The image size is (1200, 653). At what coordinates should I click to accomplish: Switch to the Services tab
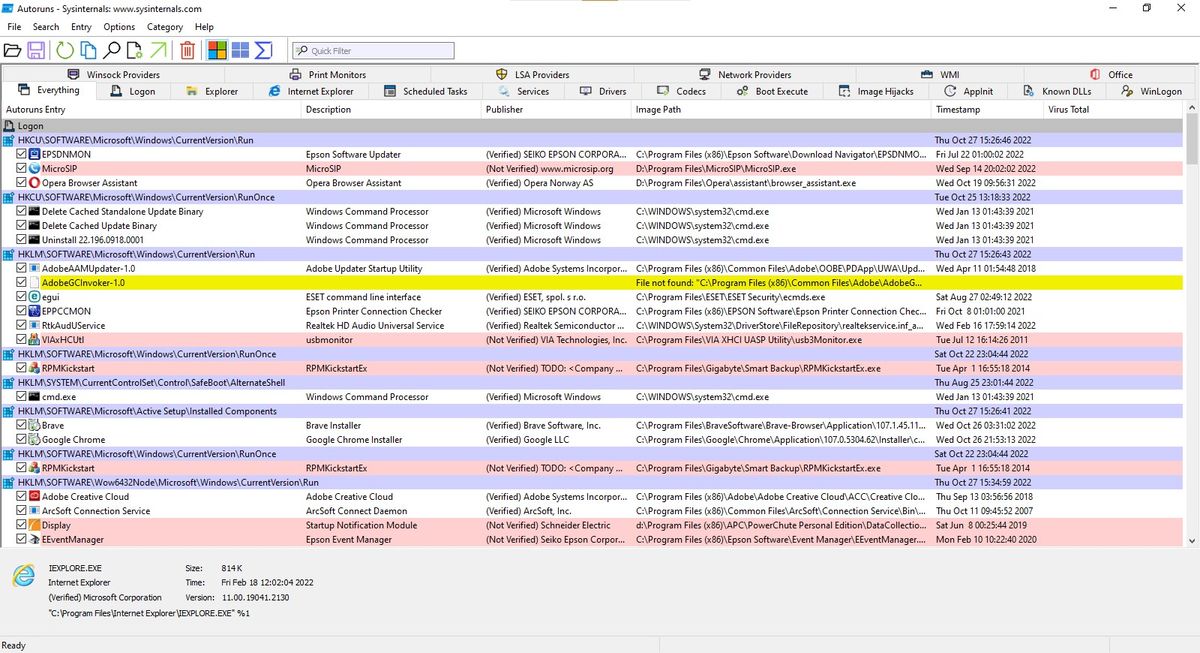coord(524,91)
